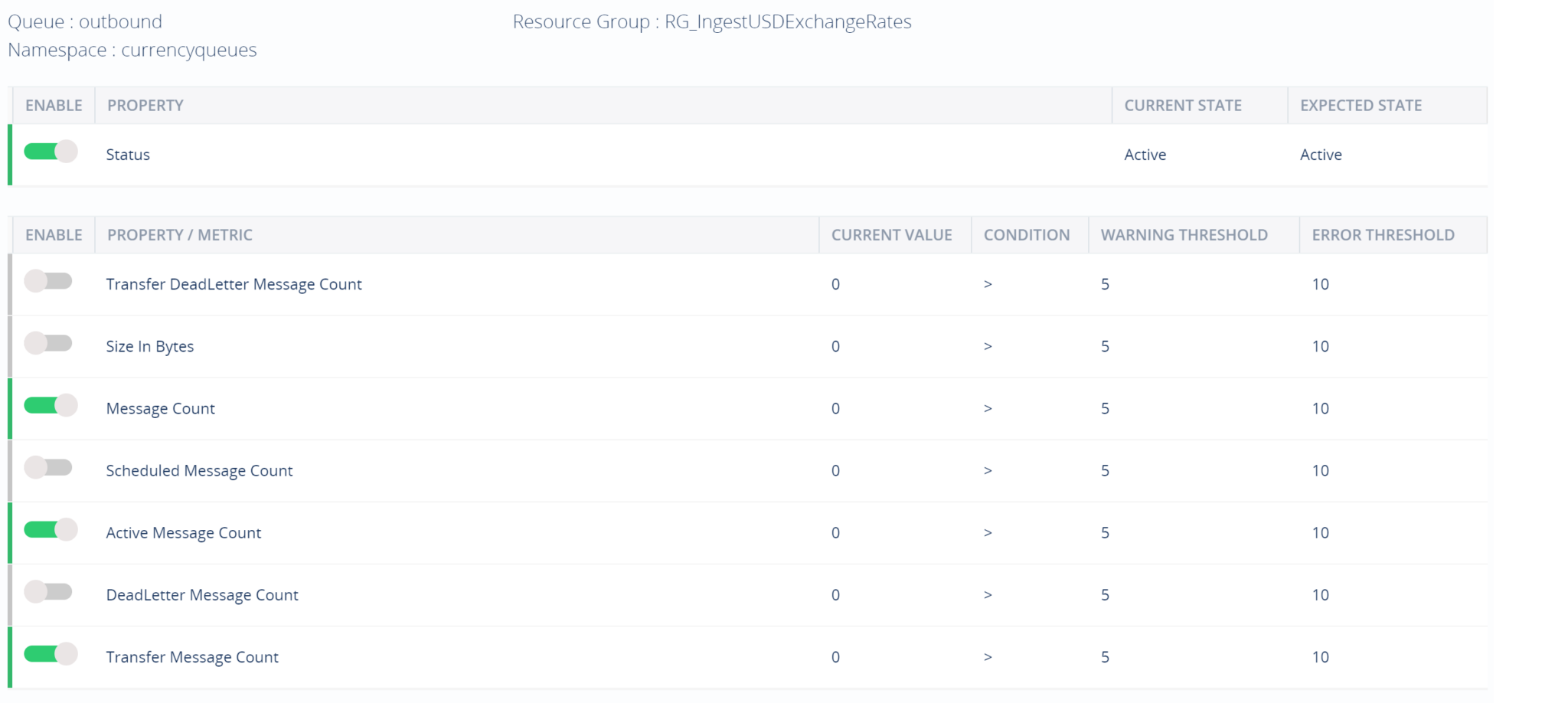Click the Warning Threshold column header
The image size is (1568, 703).
click(x=1184, y=235)
